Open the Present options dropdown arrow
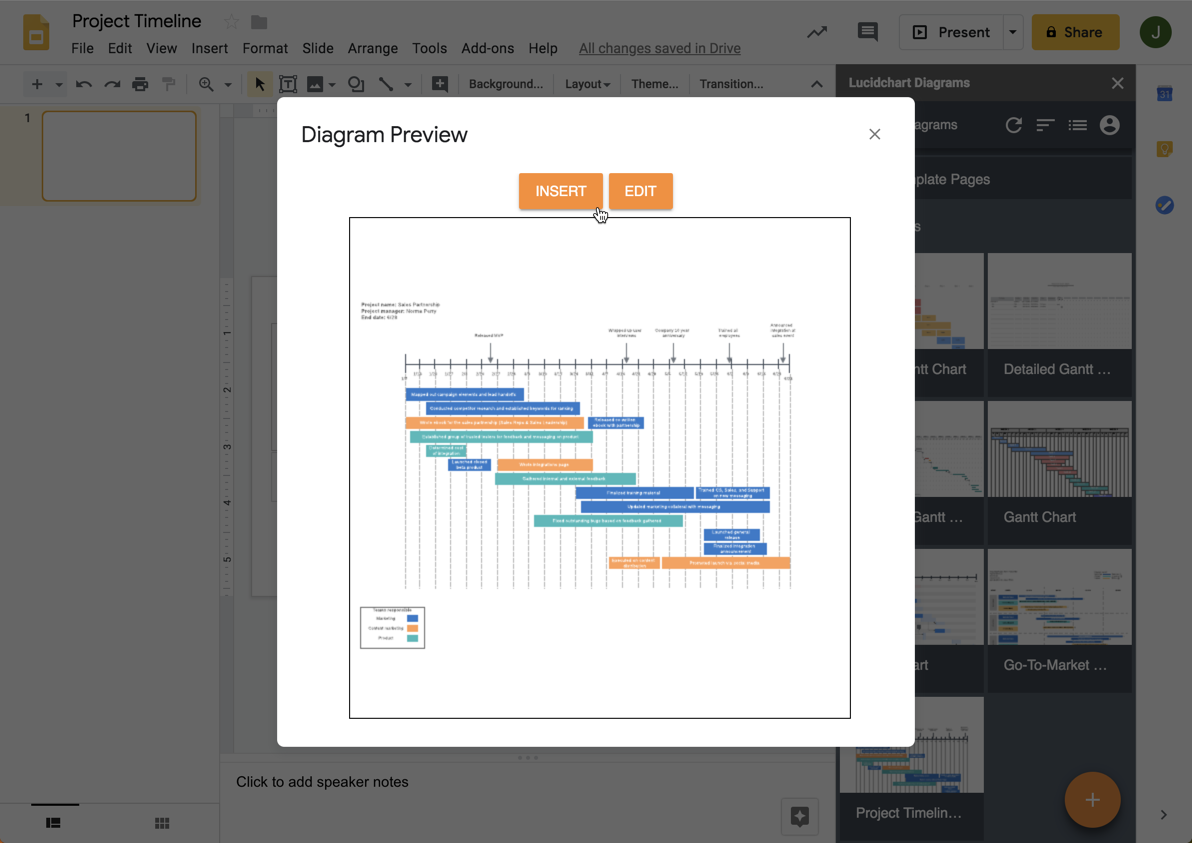Screen dimensions: 1192x843 click(1012, 32)
